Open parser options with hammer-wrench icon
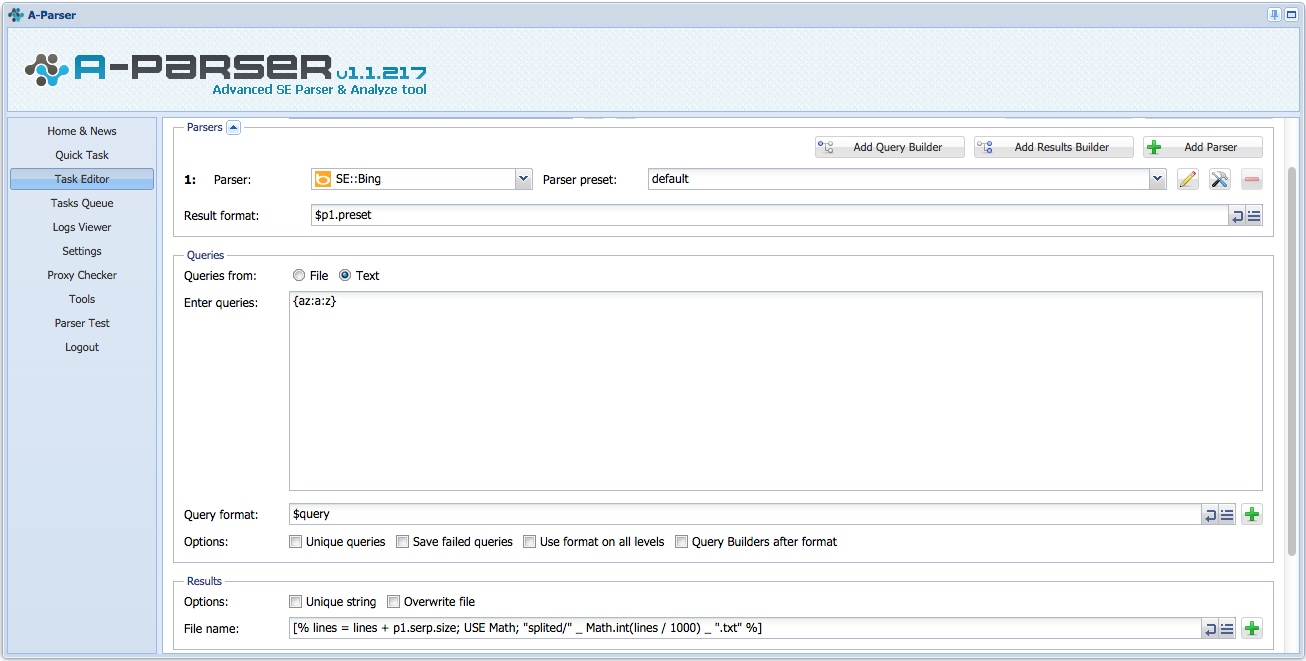Viewport: 1306px width, 661px height. [1219, 179]
